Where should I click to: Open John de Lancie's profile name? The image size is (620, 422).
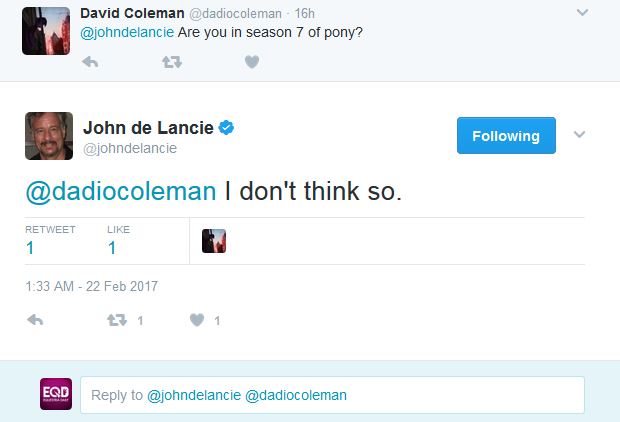click(148, 128)
